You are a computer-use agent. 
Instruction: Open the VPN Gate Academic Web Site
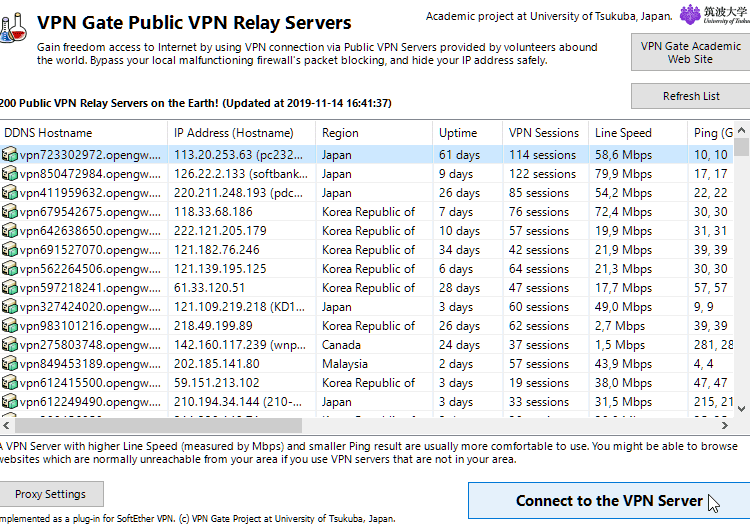pos(691,52)
